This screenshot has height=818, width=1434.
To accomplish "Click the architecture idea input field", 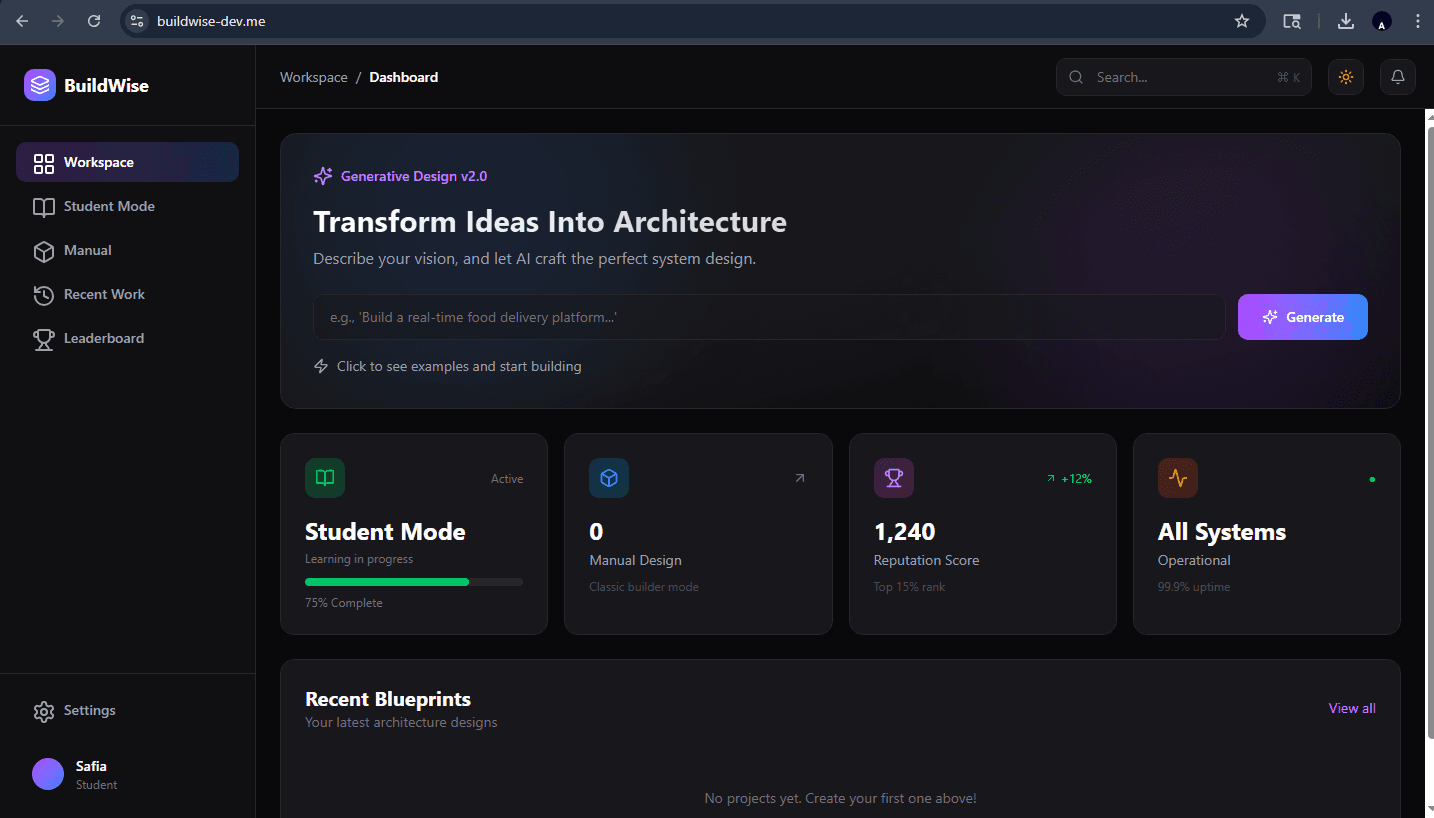I will (770, 316).
